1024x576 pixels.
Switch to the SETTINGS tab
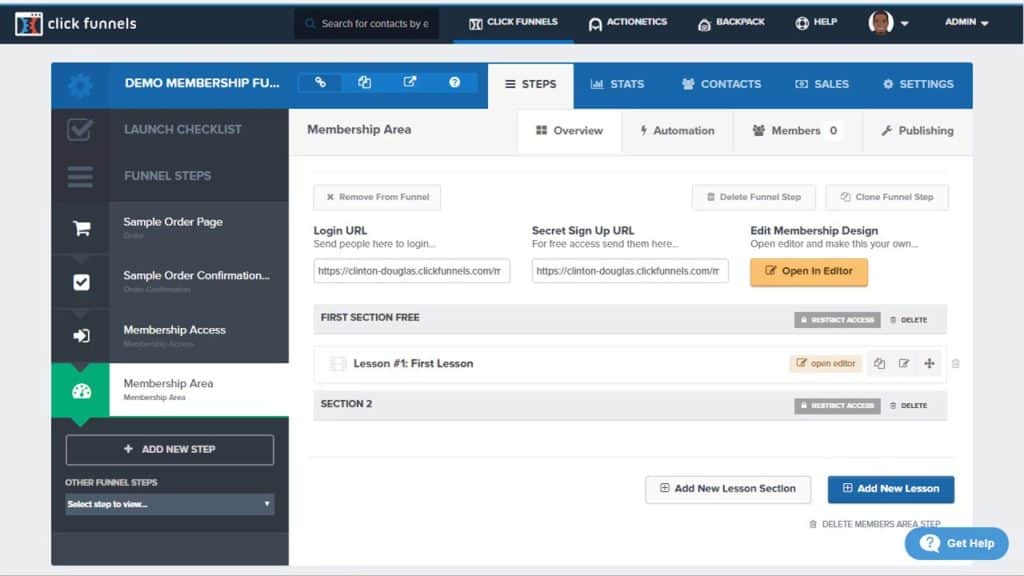(x=918, y=84)
